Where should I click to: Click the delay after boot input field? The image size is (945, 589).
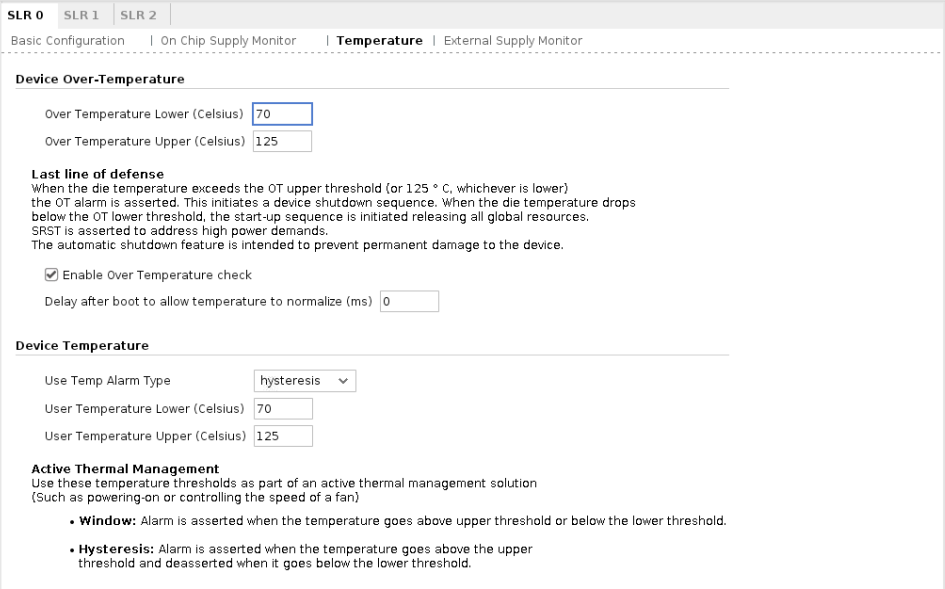[x=409, y=301]
